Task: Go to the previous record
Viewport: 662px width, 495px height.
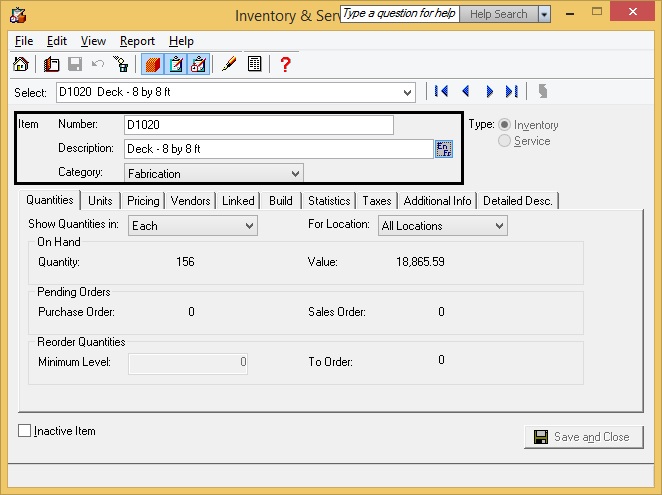Action: tap(466, 91)
